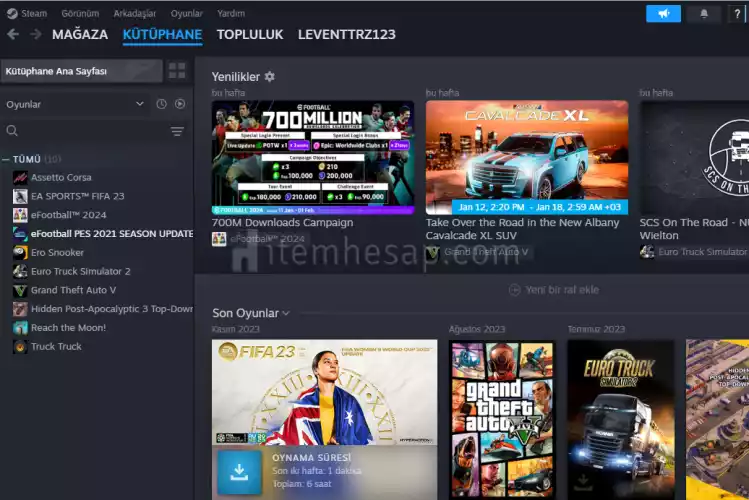Open the MAĞAZA tab
The image size is (749, 500).
point(80,34)
